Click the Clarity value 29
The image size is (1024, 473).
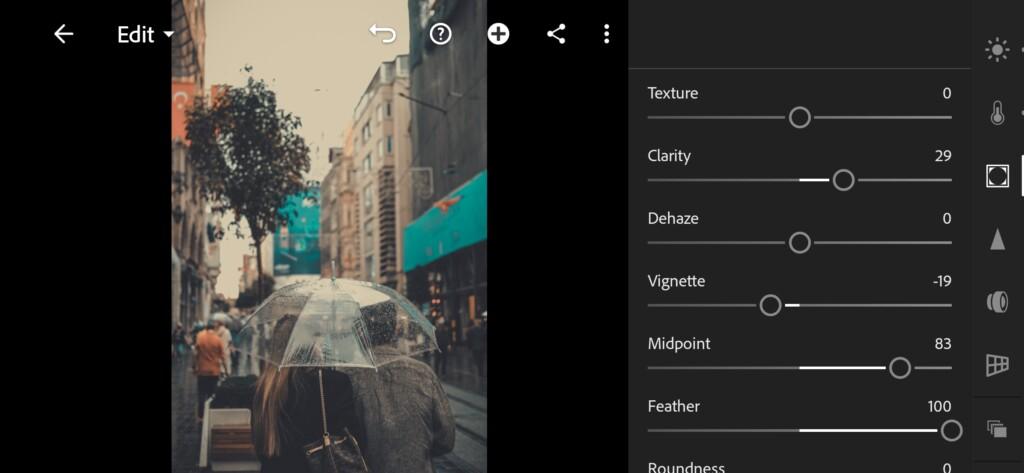943,156
